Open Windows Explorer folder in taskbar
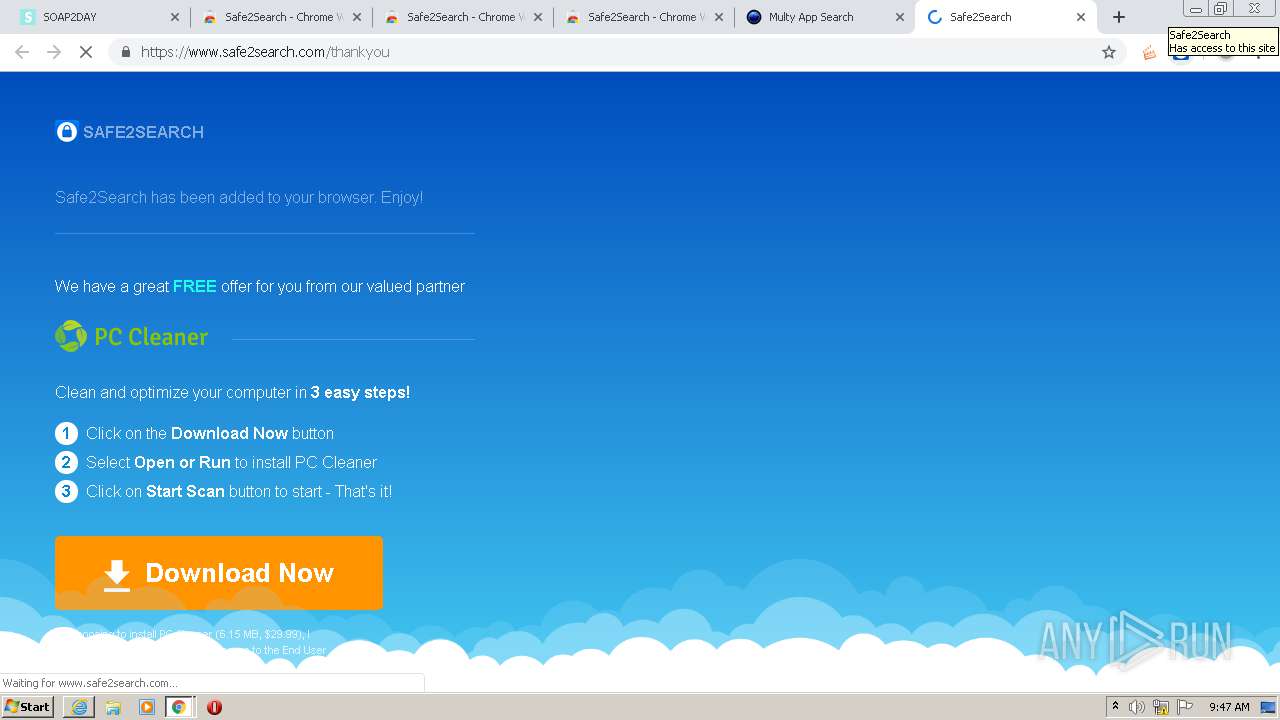 tap(113, 707)
